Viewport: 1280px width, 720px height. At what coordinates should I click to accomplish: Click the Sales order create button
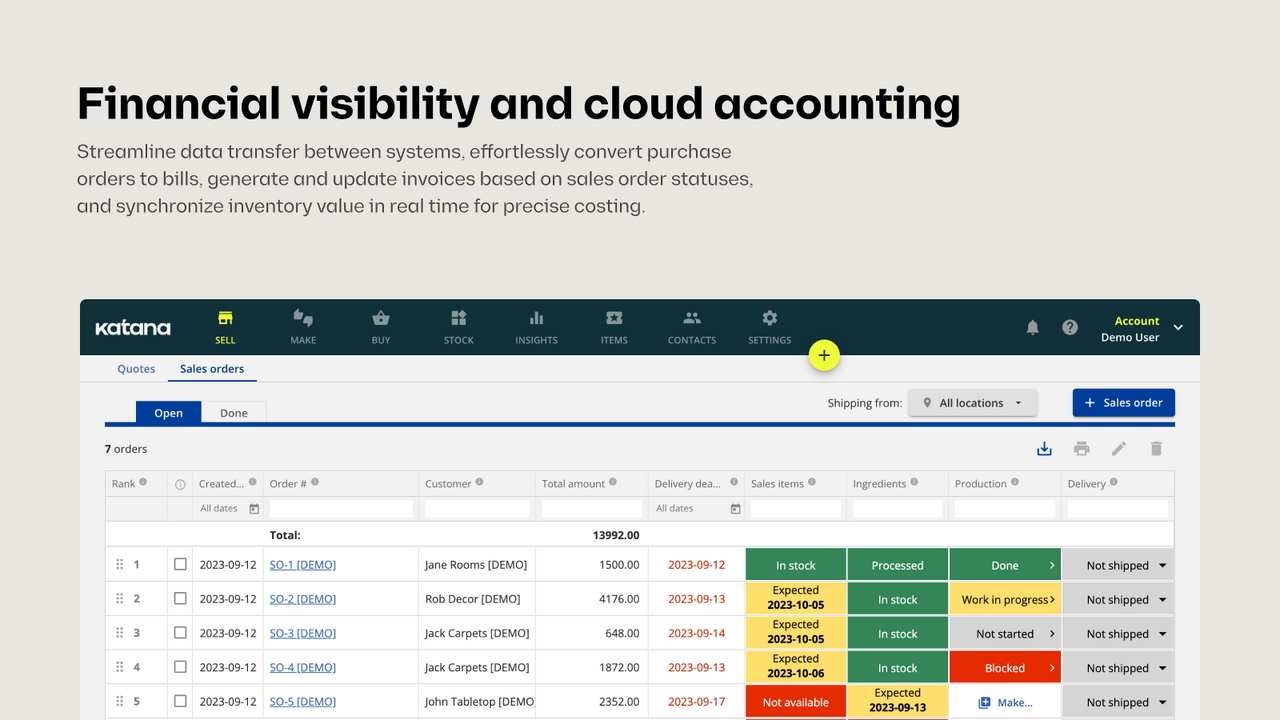click(1123, 402)
